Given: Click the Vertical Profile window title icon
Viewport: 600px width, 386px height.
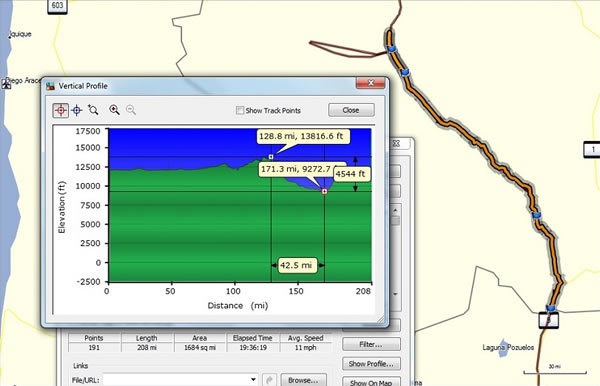Looking at the screenshot, I should [50, 86].
